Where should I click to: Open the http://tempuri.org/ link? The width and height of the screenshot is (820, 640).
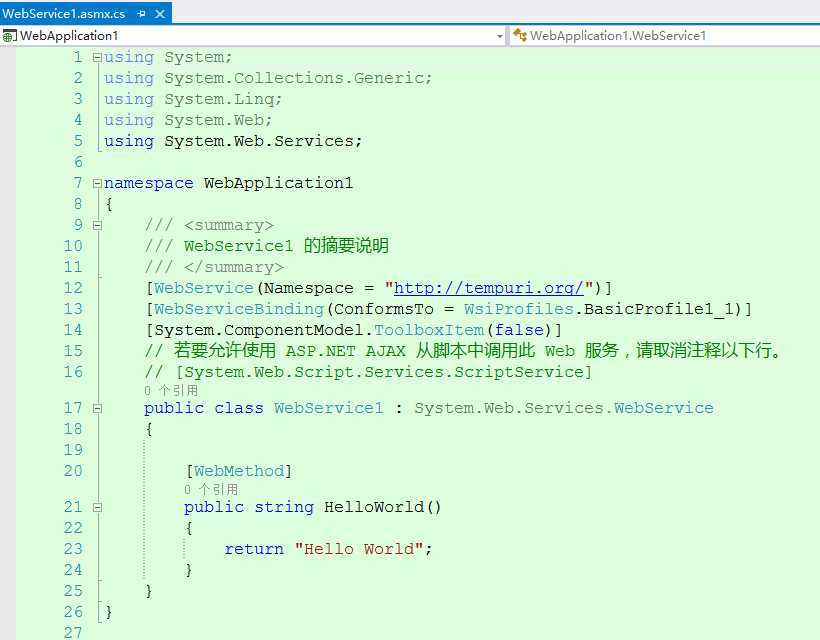(488, 288)
